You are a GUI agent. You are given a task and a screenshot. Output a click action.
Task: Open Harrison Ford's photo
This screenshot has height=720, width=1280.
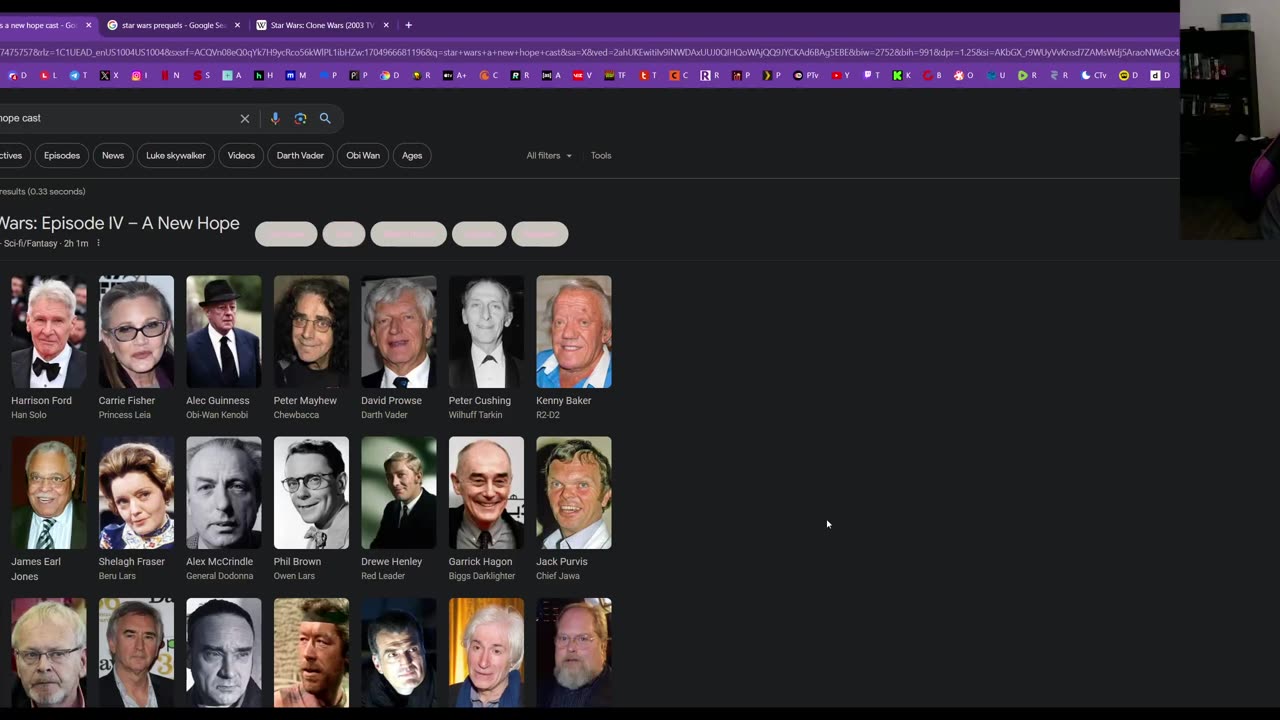click(49, 332)
